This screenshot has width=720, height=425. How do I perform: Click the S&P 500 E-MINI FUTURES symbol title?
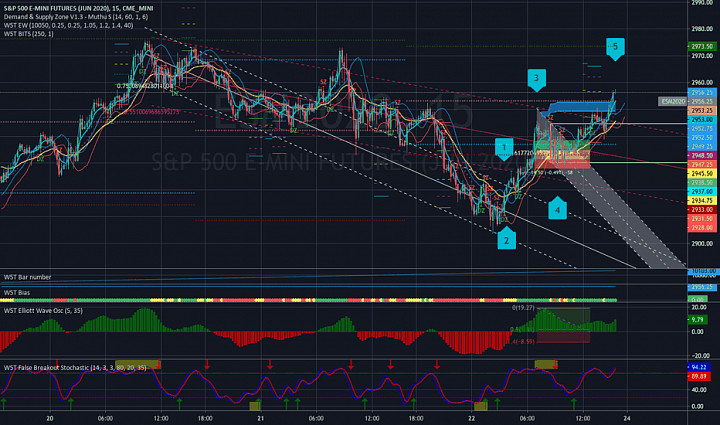coord(78,8)
